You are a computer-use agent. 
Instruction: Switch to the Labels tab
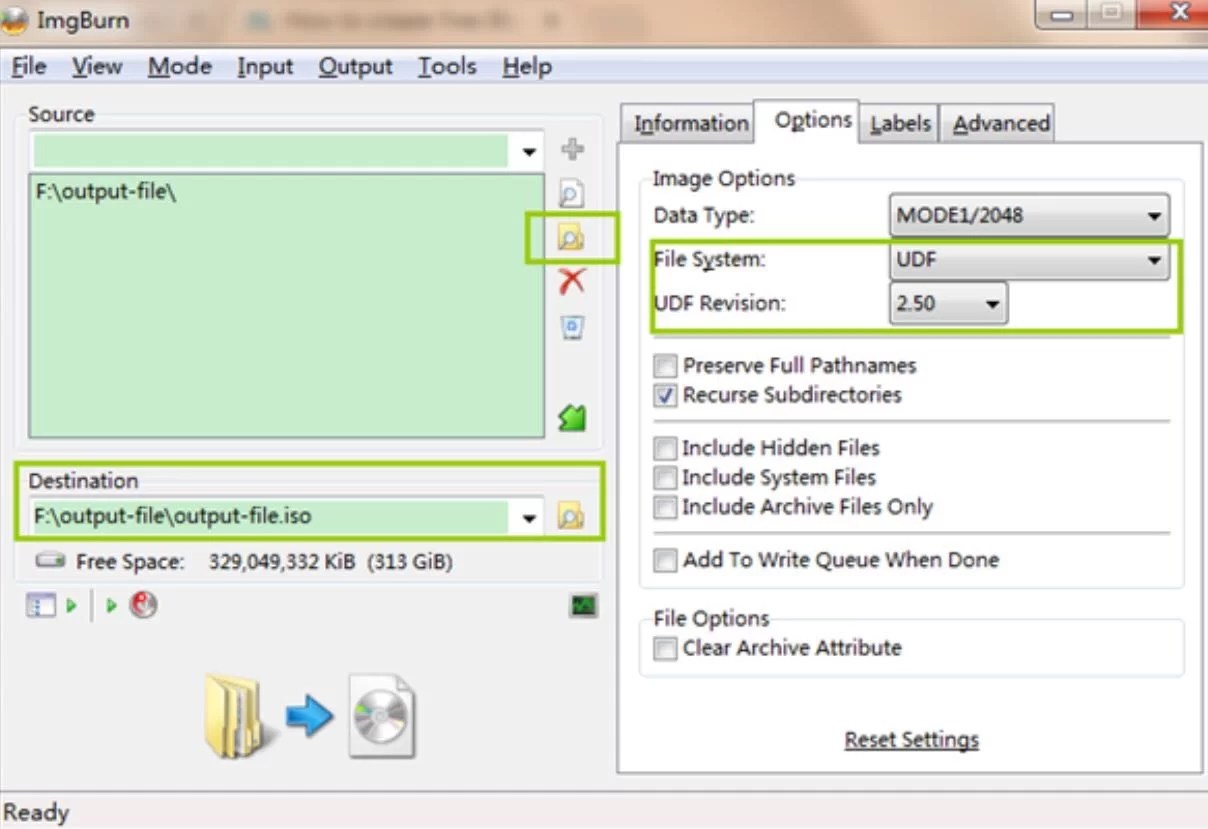898,122
